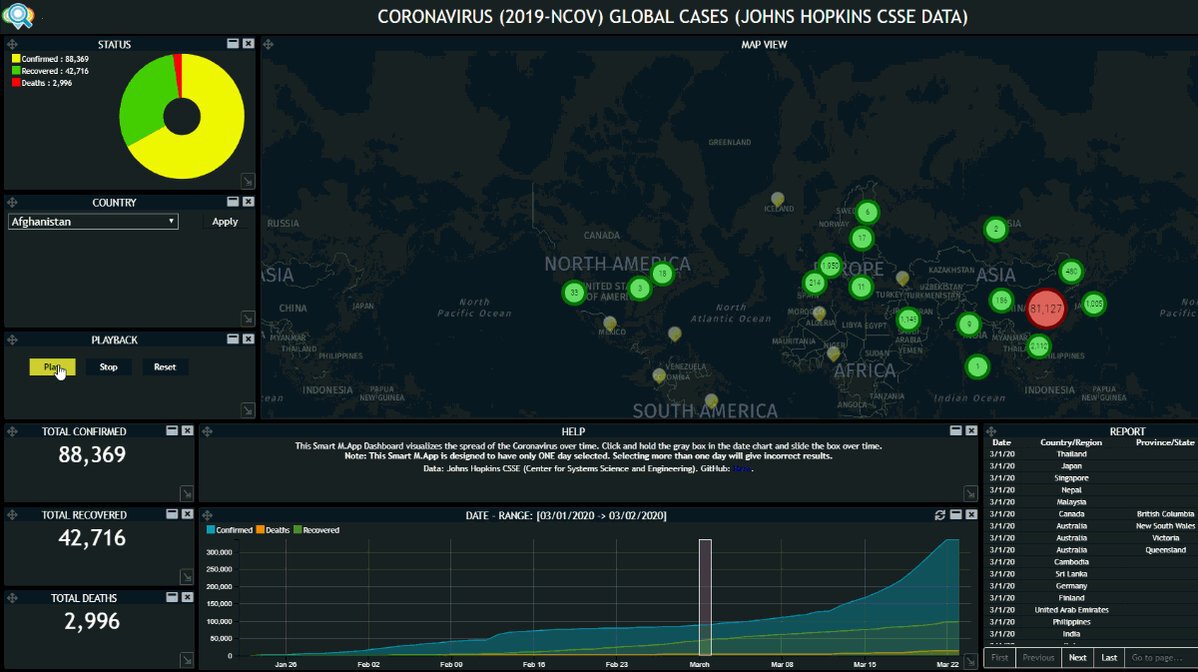The image size is (1198, 672).
Task: Collapse the Help panel with its minimize button
Action: coord(956,431)
